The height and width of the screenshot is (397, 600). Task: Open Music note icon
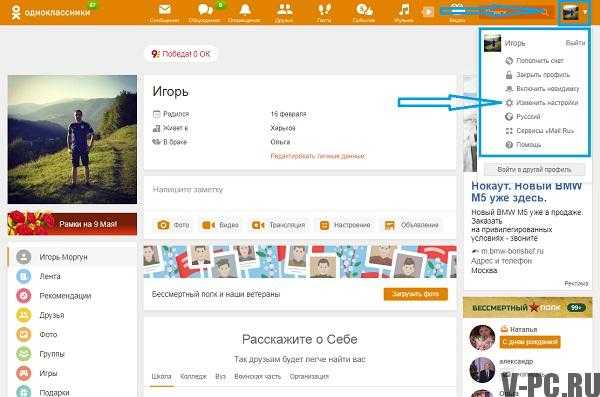pos(404,9)
